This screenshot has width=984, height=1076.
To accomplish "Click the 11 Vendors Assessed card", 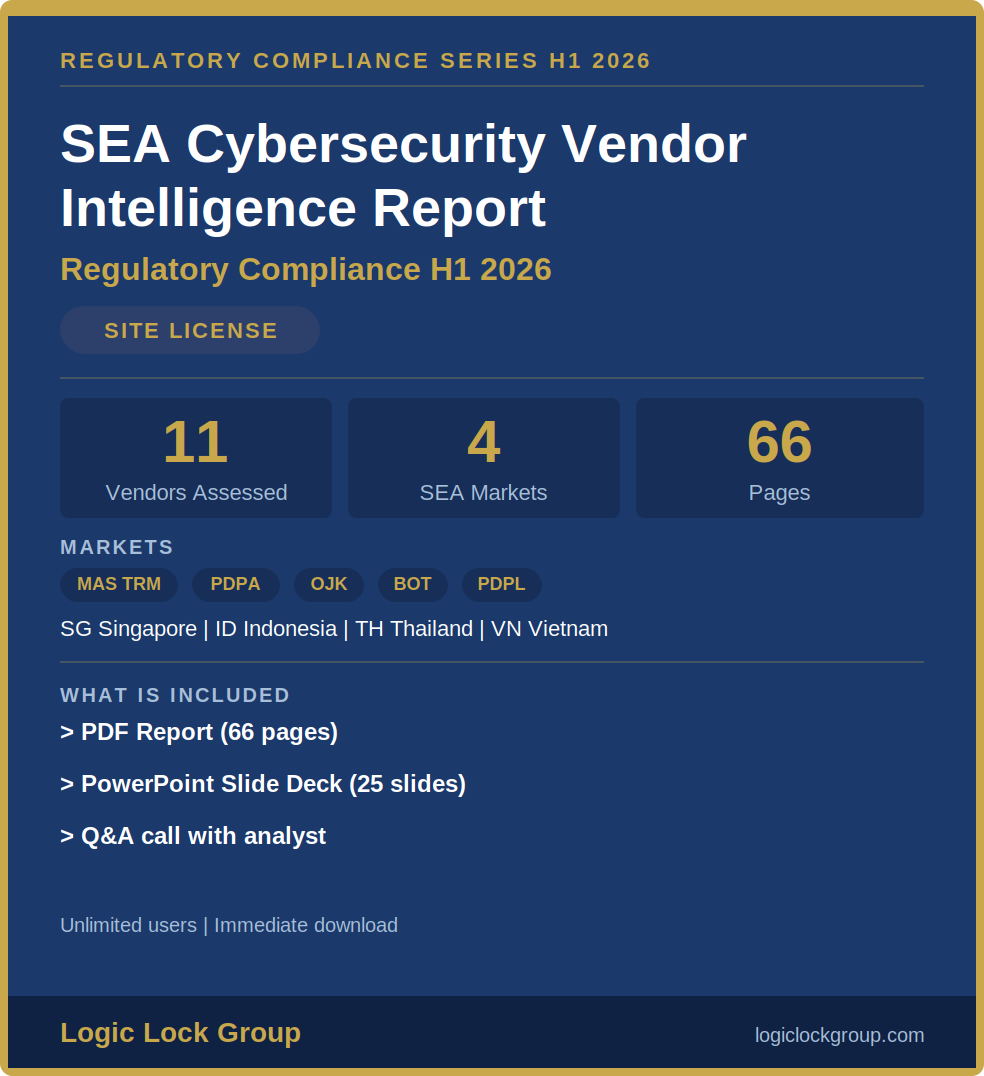I will (196, 458).
